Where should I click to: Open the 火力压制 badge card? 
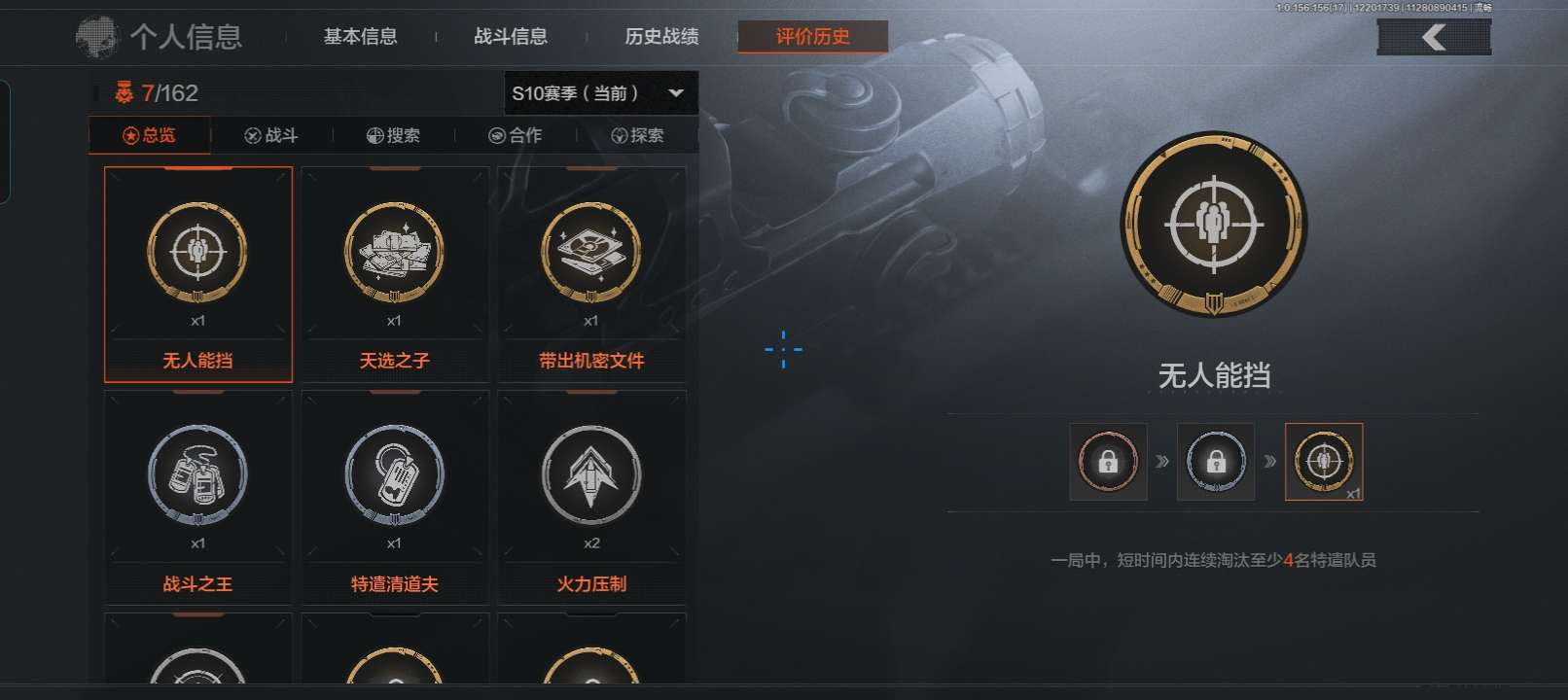pos(591,498)
